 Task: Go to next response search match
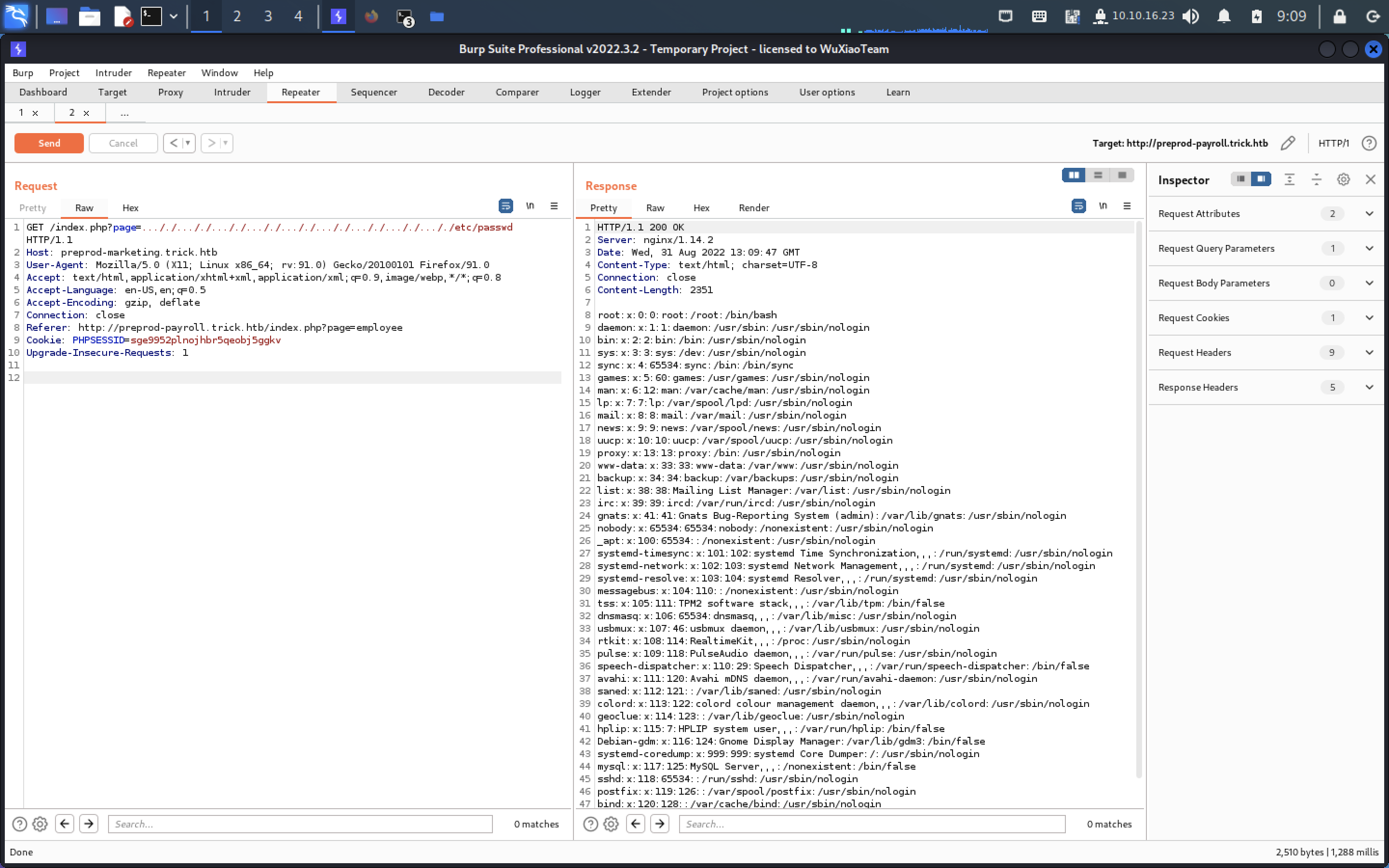tap(659, 825)
